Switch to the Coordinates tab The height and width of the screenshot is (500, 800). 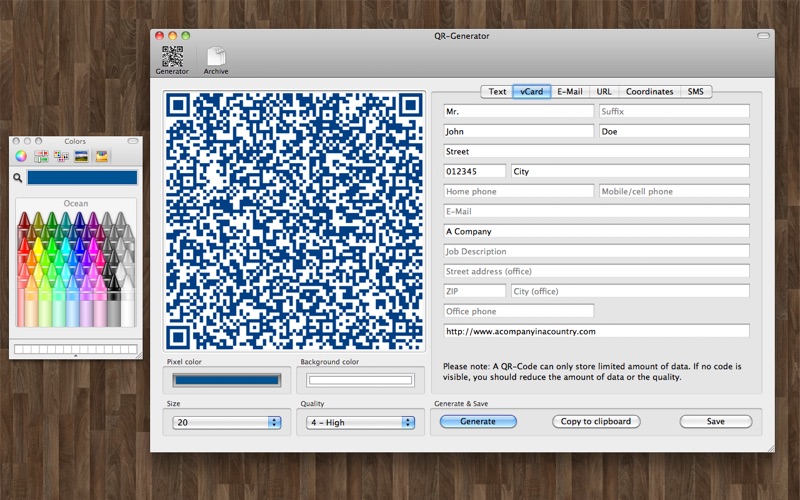pyautogui.click(x=649, y=92)
